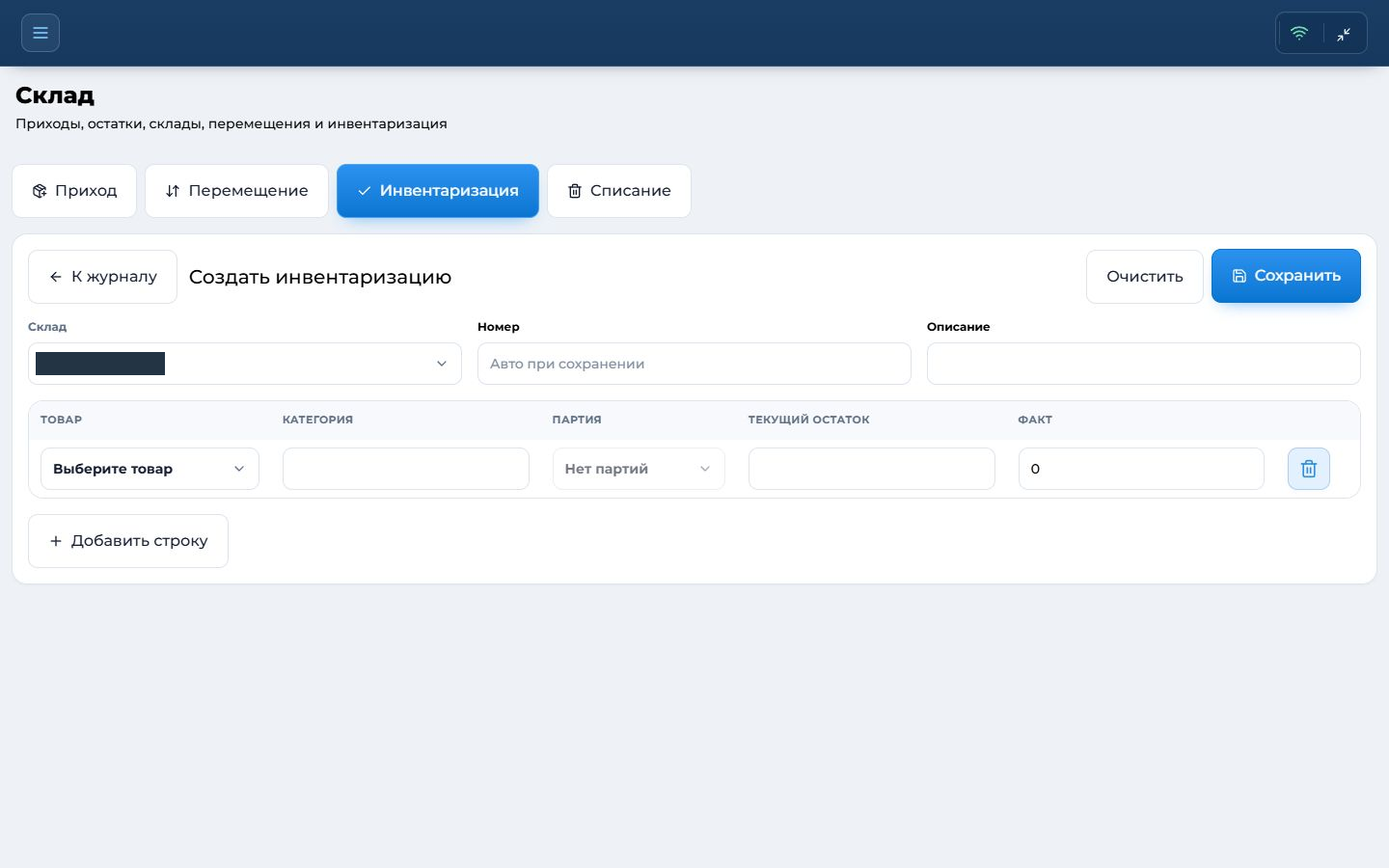Click the КАТЕГОРИЯ column header

[x=317, y=420]
